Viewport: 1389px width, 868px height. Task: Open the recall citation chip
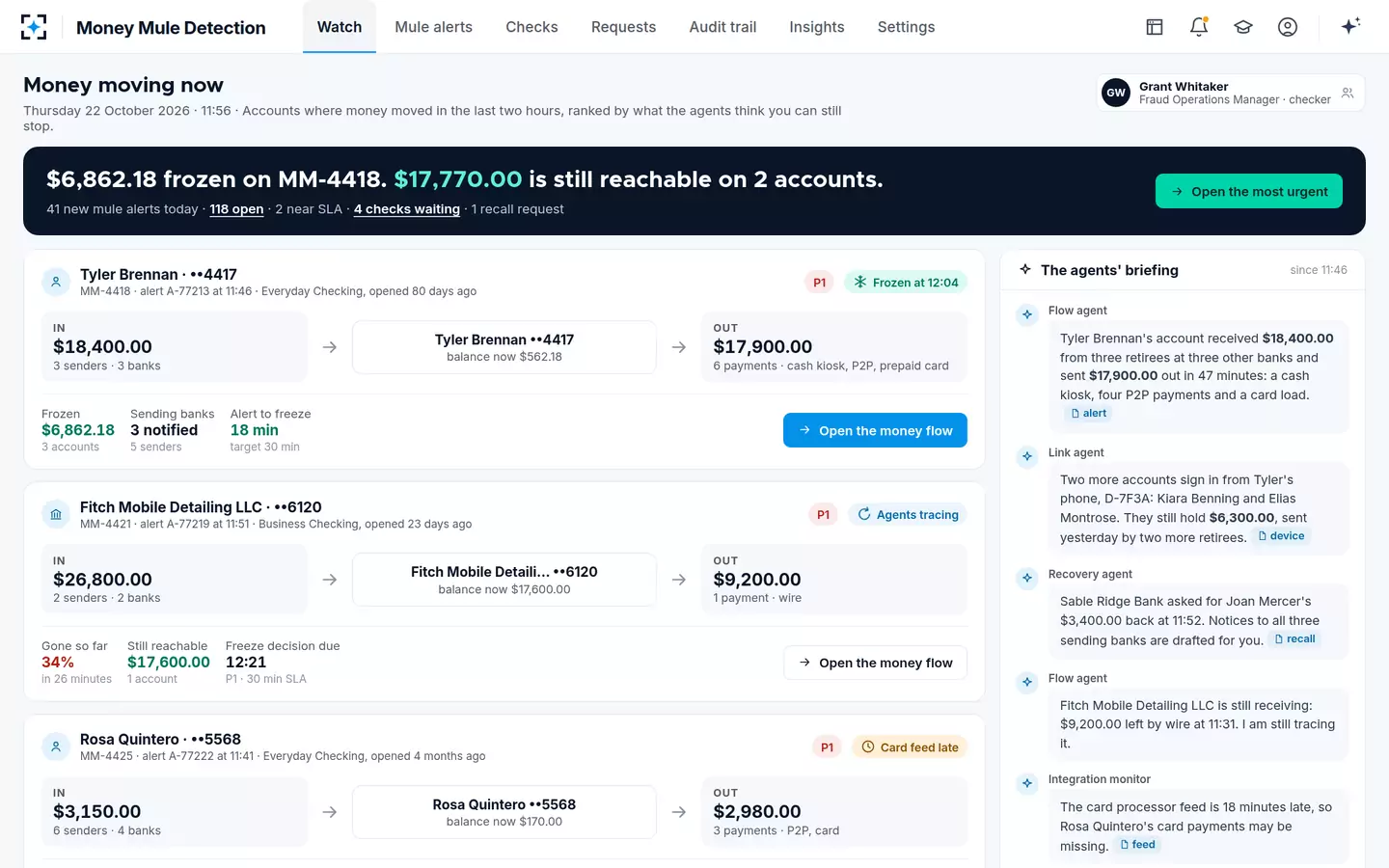1294,639
